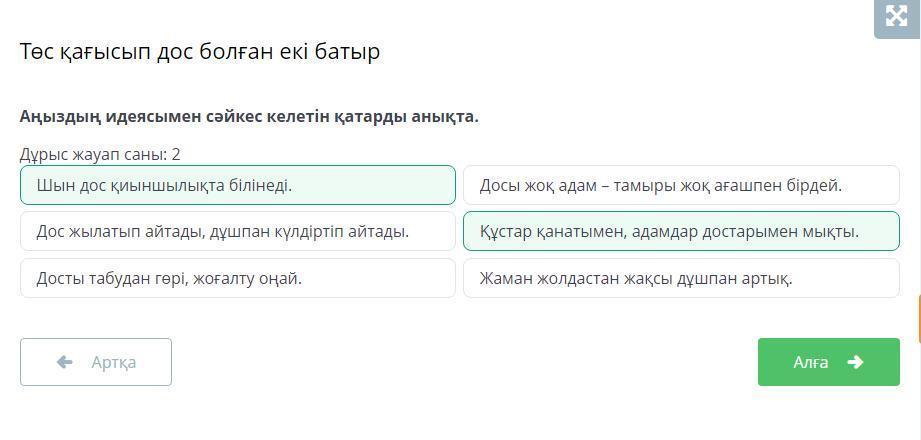Image resolution: width=921 pixels, height=440 pixels.
Task: Toggle fullscreen with the expand arrows icon
Action: click(896, 16)
